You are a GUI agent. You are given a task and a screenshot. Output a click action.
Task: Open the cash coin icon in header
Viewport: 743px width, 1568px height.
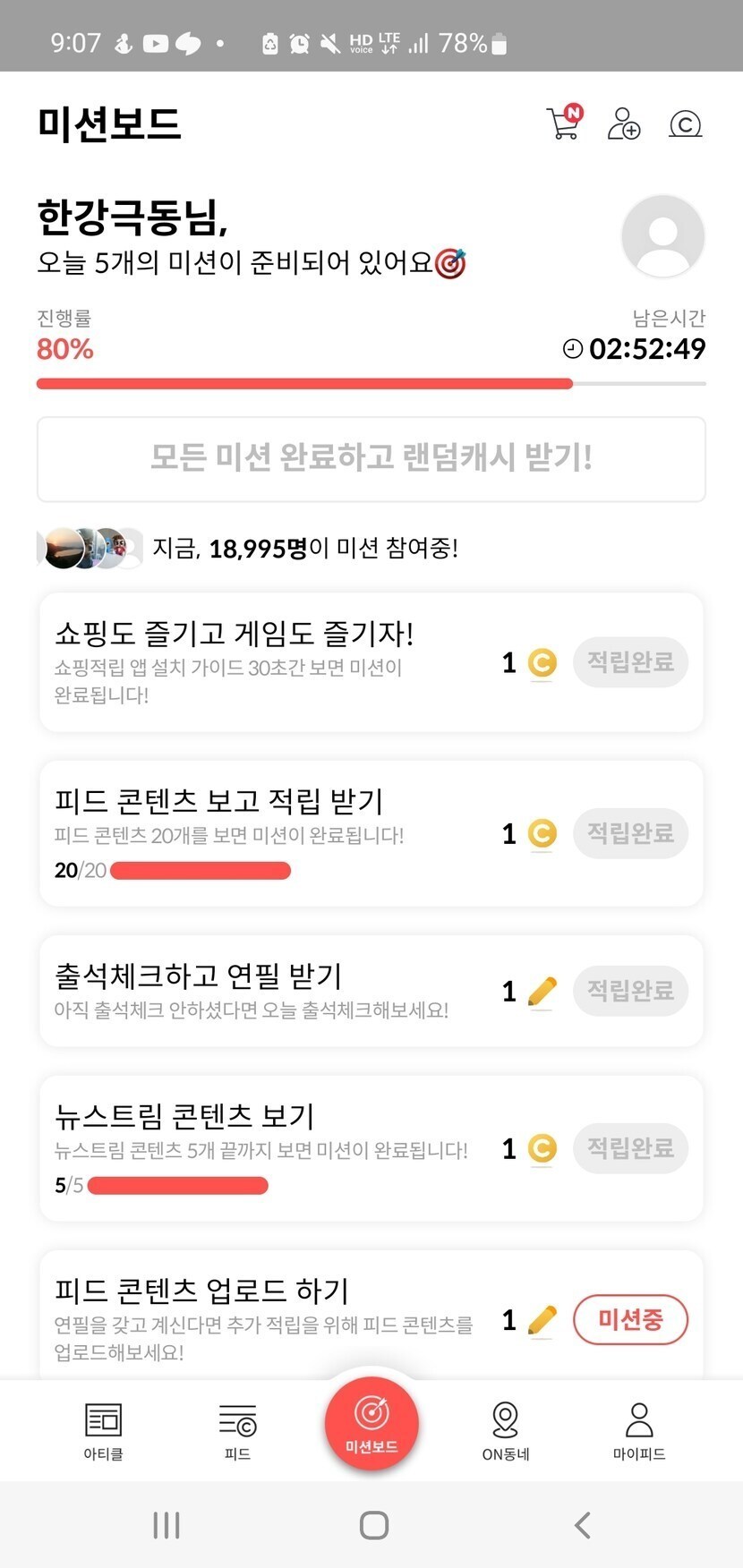pyautogui.click(x=685, y=124)
